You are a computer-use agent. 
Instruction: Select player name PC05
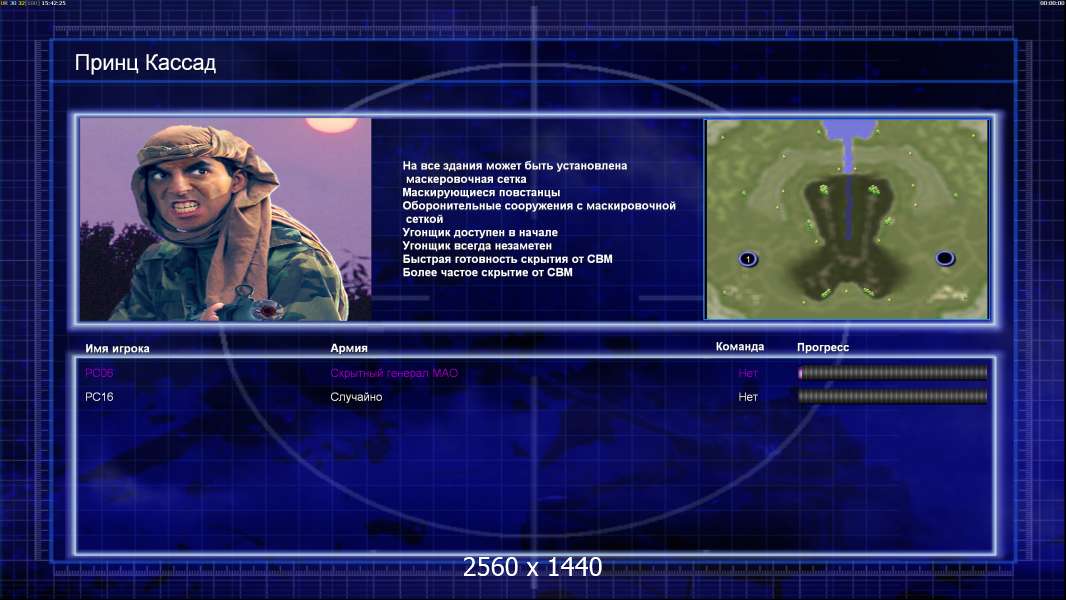point(99,373)
